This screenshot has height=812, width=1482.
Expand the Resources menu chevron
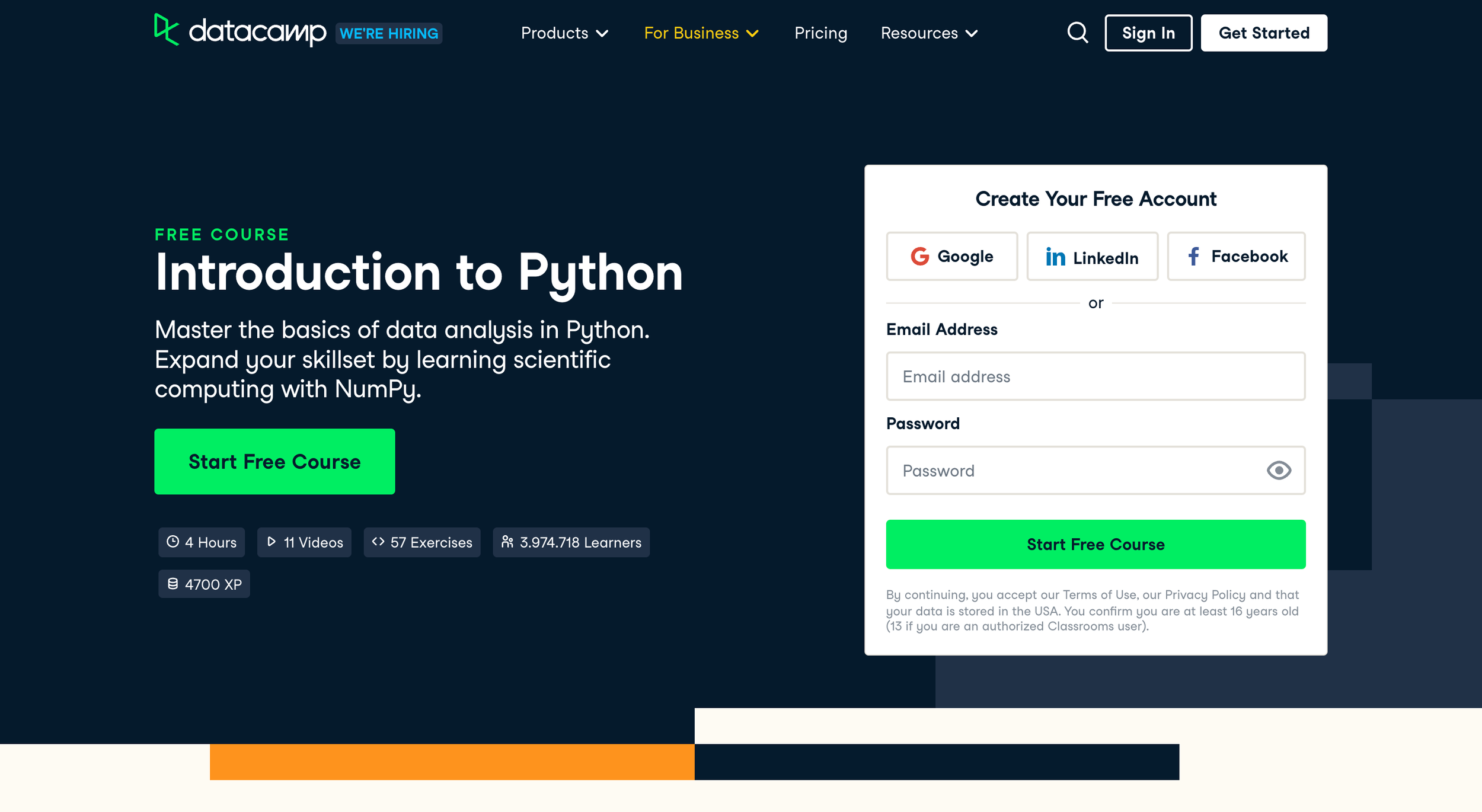pos(972,34)
